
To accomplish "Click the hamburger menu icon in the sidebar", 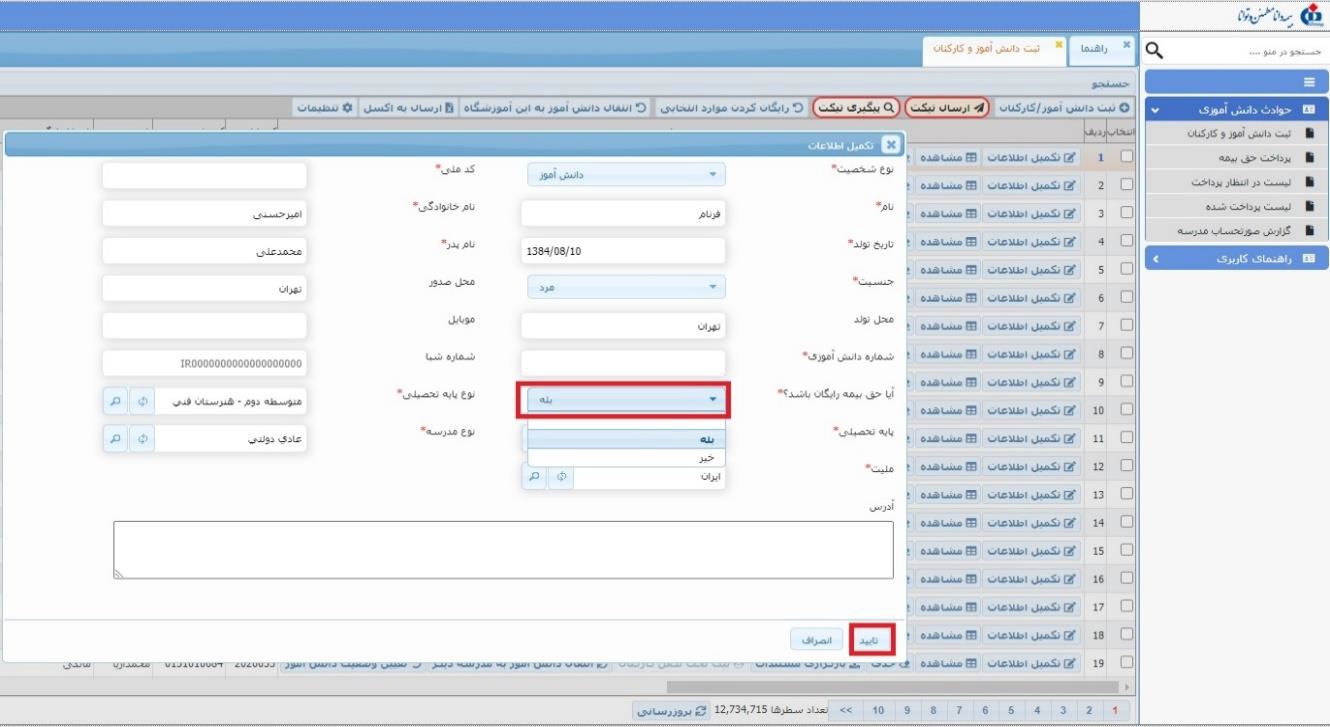I will click(1309, 83).
